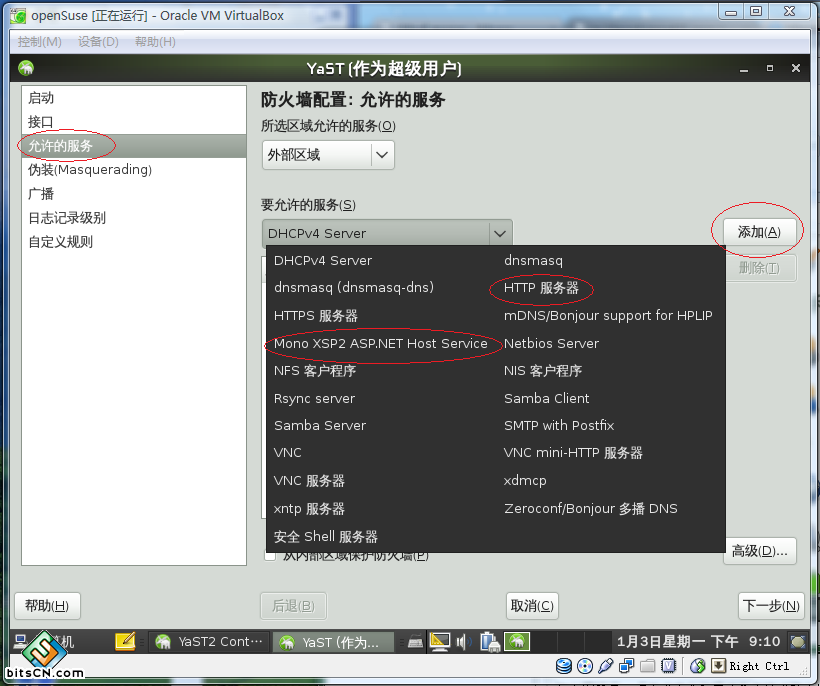Click the keyboard tray icon
820x686 pixels.
[415, 642]
